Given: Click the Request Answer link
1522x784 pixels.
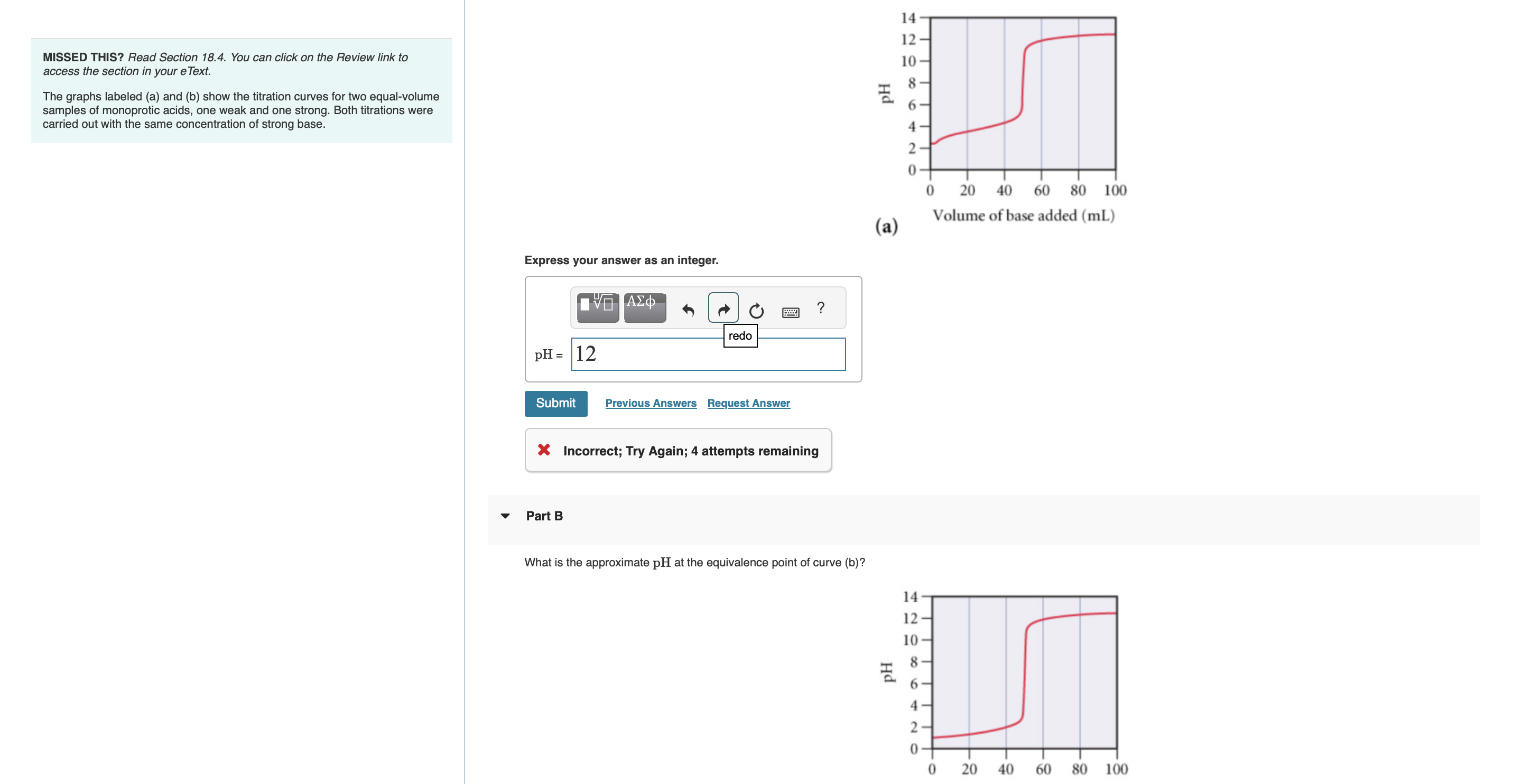Looking at the screenshot, I should click(748, 403).
